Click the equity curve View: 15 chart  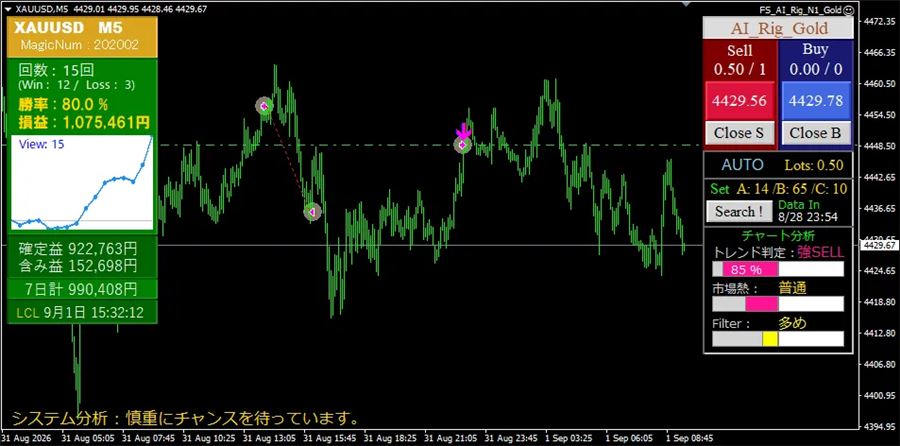coord(82,183)
